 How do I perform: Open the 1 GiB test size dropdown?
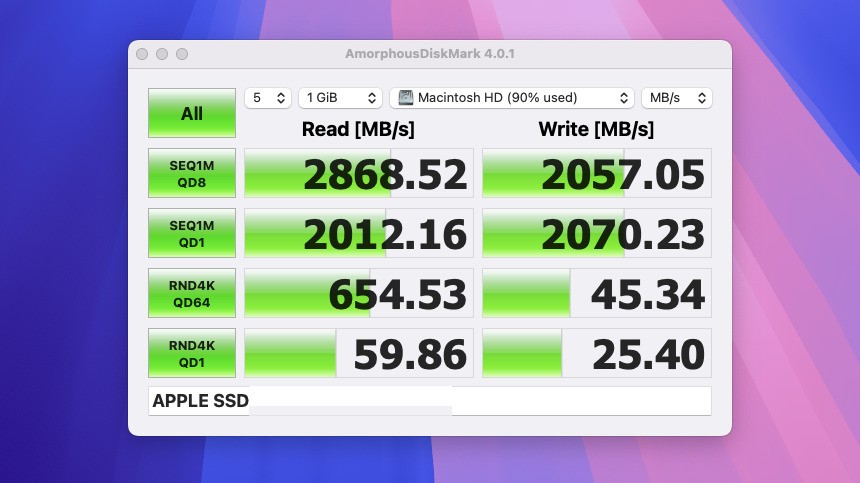[x=340, y=98]
